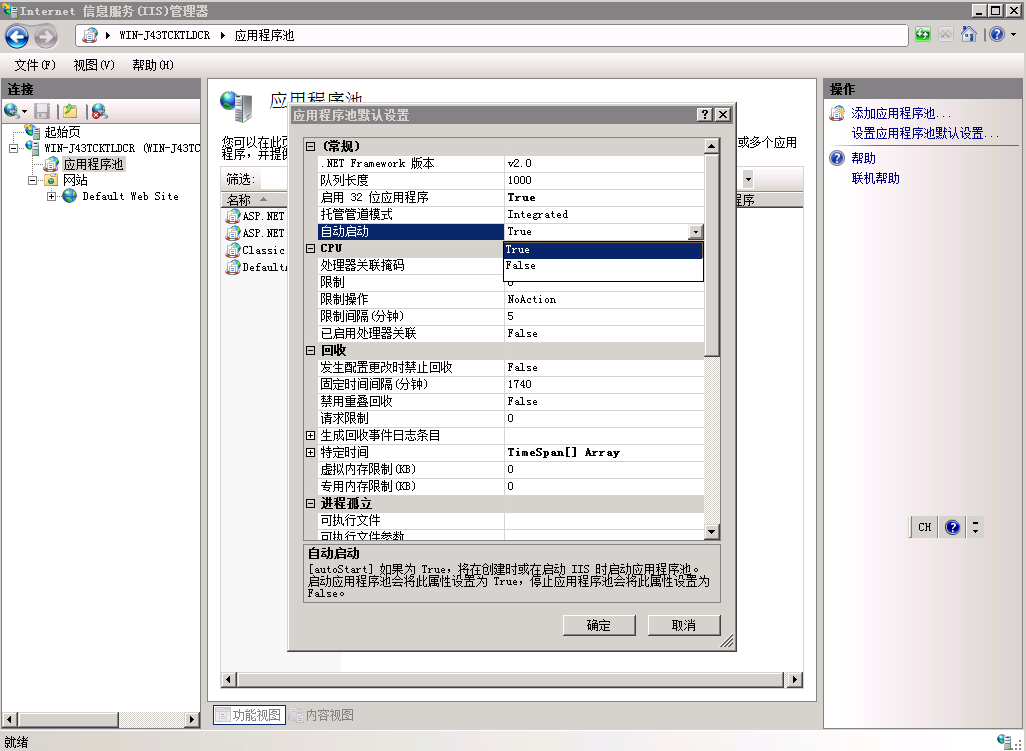1026x751 pixels.
Task: Switch to 功能视图 tab
Action: coord(249,715)
